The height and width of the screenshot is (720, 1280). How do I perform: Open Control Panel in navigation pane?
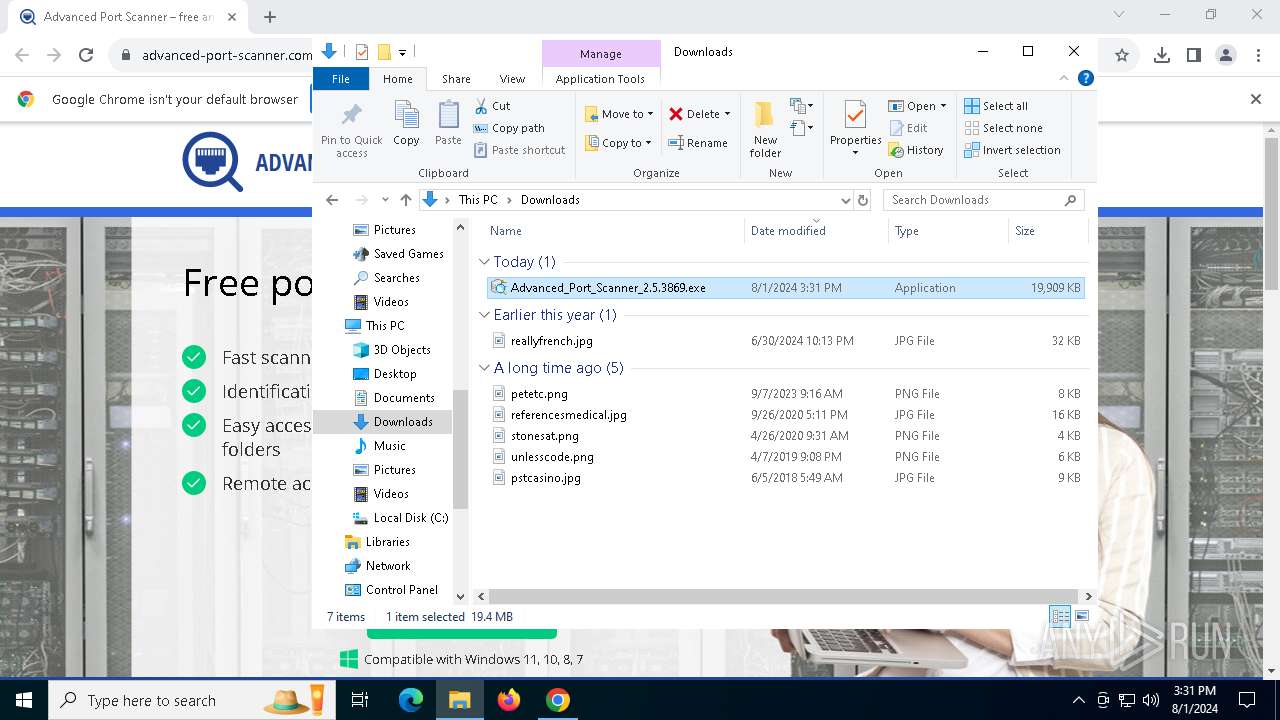[401, 590]
